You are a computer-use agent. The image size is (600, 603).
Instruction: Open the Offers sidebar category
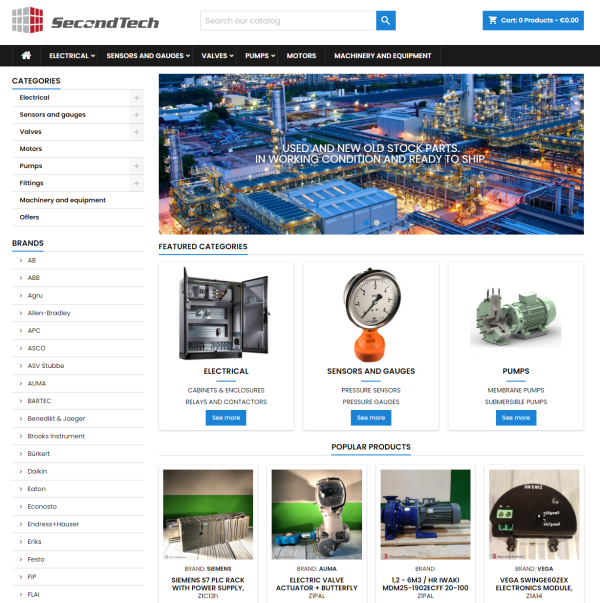pos(29,217)
